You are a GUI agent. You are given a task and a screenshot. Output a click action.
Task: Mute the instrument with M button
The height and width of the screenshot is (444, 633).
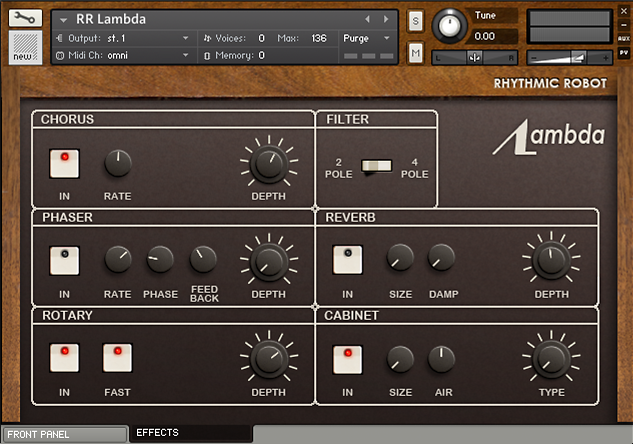point(415,53)
